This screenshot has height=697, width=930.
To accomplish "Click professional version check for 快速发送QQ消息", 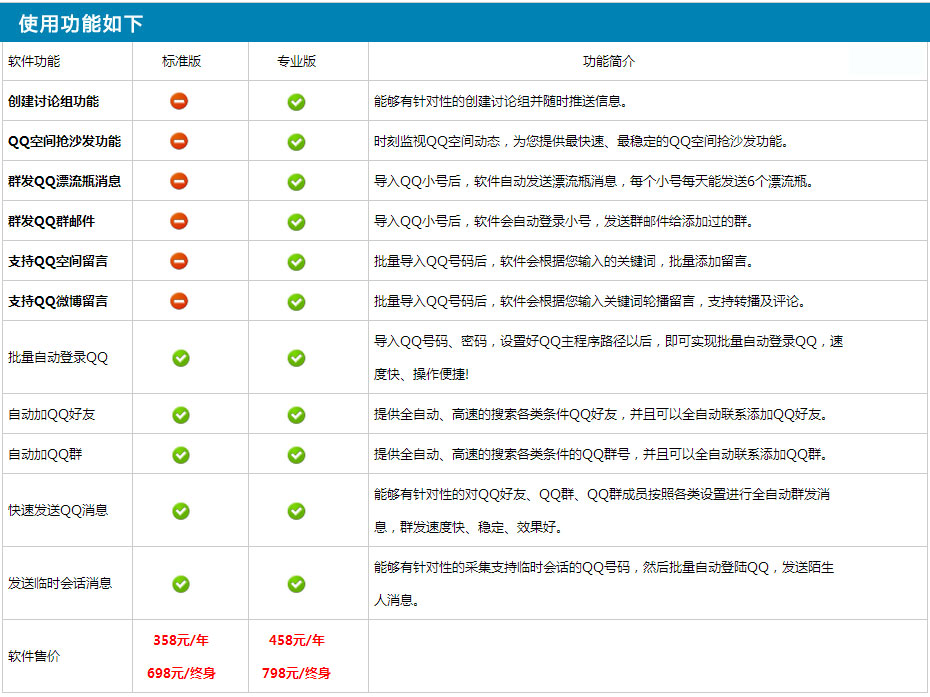I will pyautogui.click(x=297, y=511).
